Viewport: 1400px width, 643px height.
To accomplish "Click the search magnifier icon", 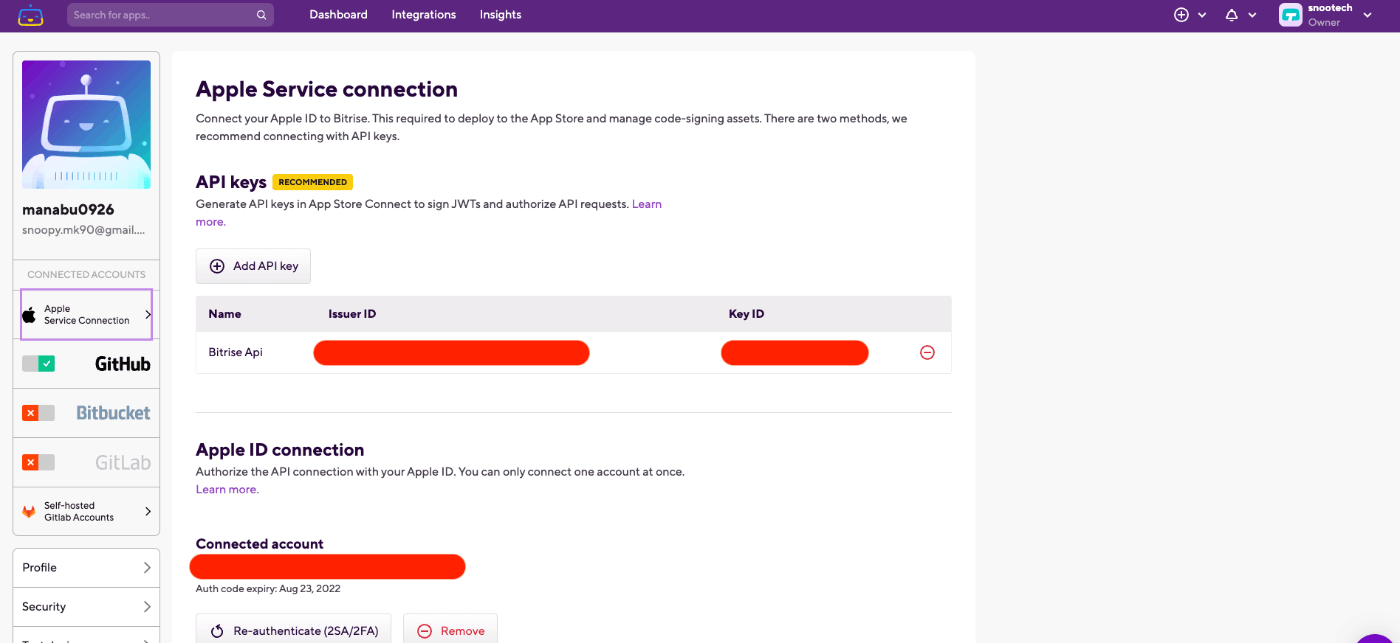I will click(261, 15).
